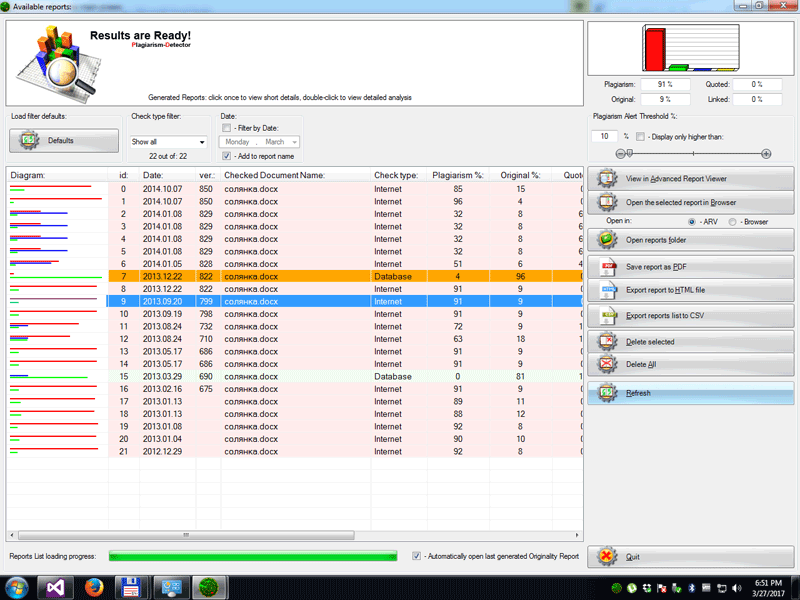Click the Defaults gear icon

point(29,140)
